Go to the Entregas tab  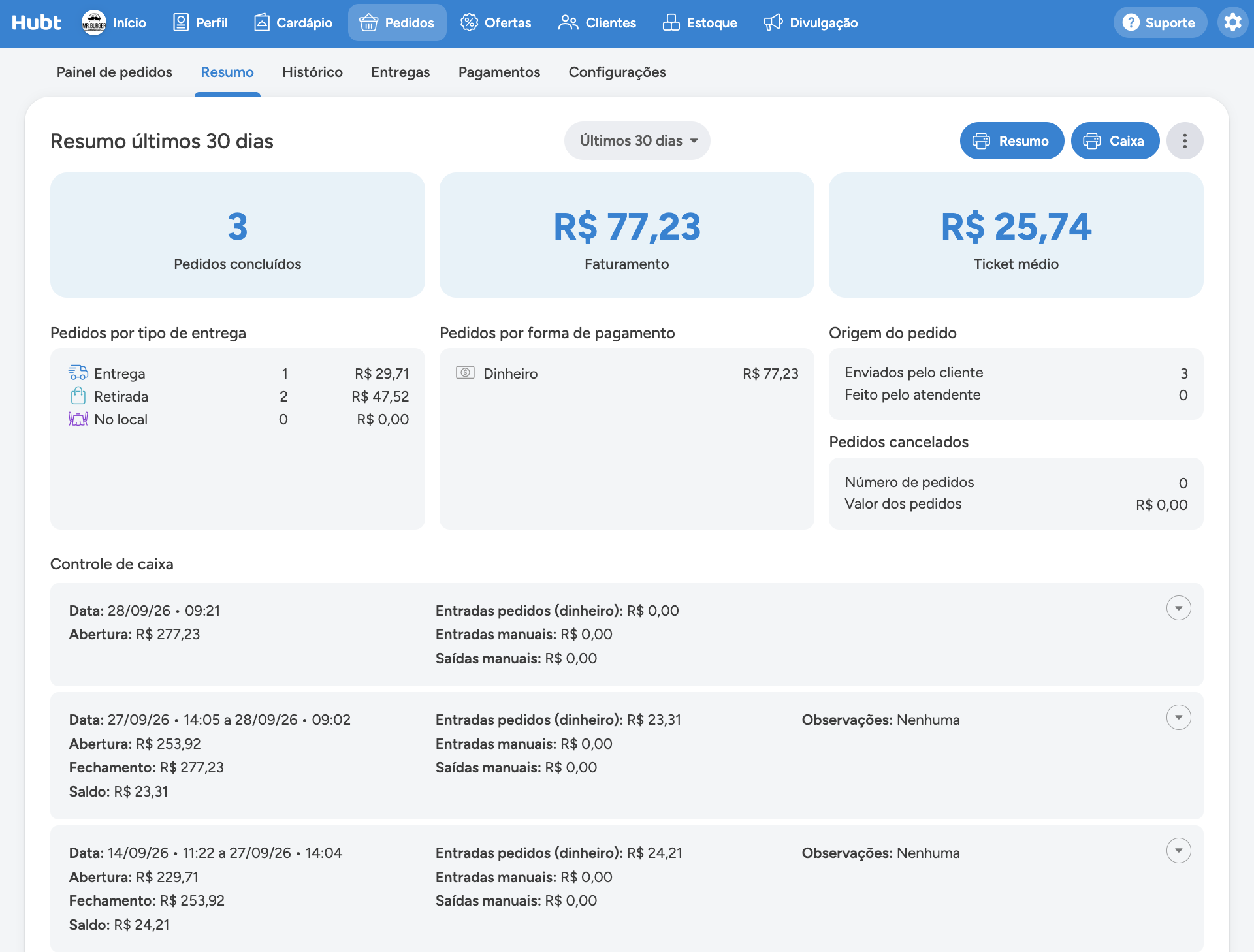point(400,72)
